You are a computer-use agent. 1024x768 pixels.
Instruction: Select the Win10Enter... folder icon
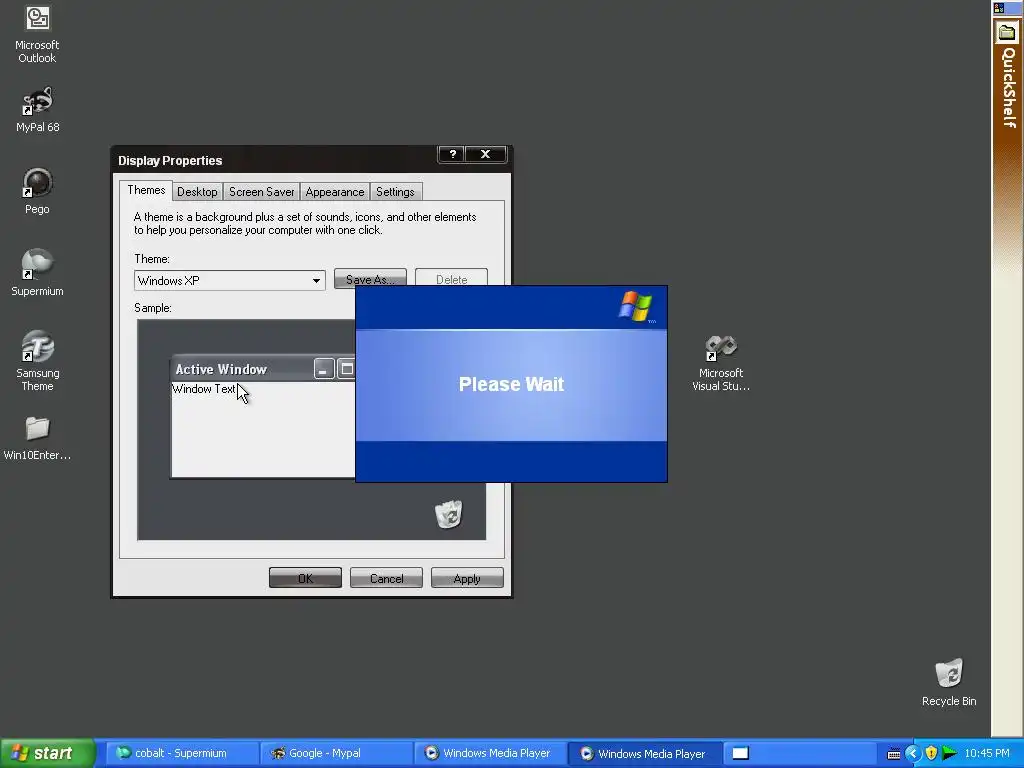coord(37,438)
